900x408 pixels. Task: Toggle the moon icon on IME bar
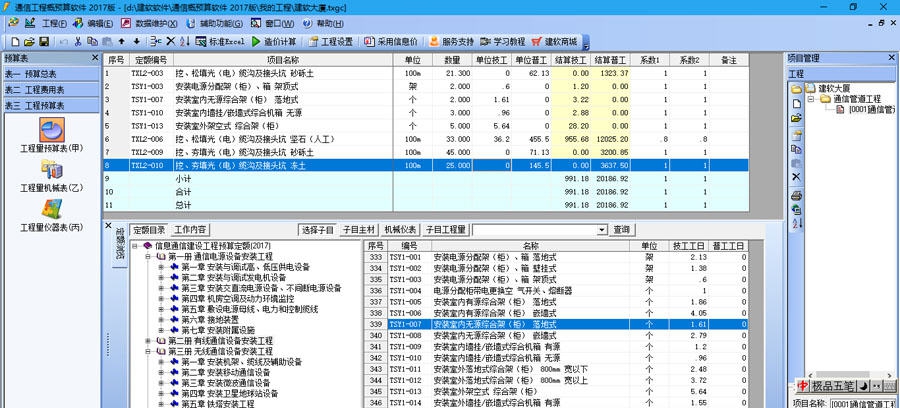click(863, 385)
